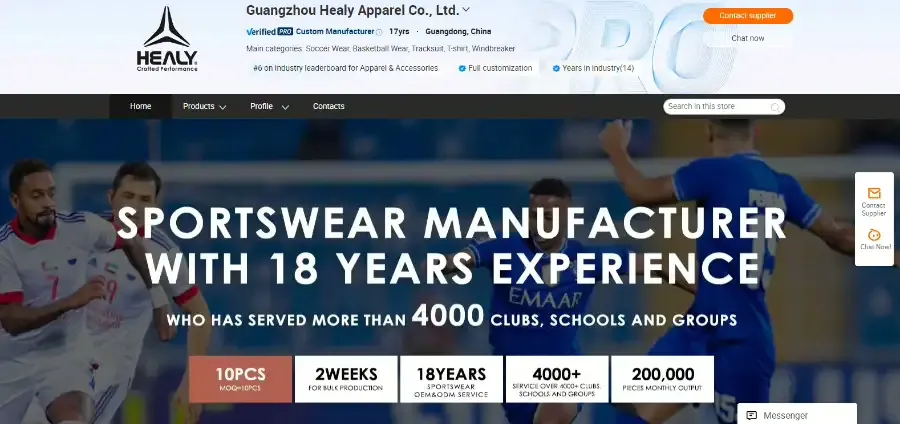Click the store search magnifier icon

click(x=775, y=107)
